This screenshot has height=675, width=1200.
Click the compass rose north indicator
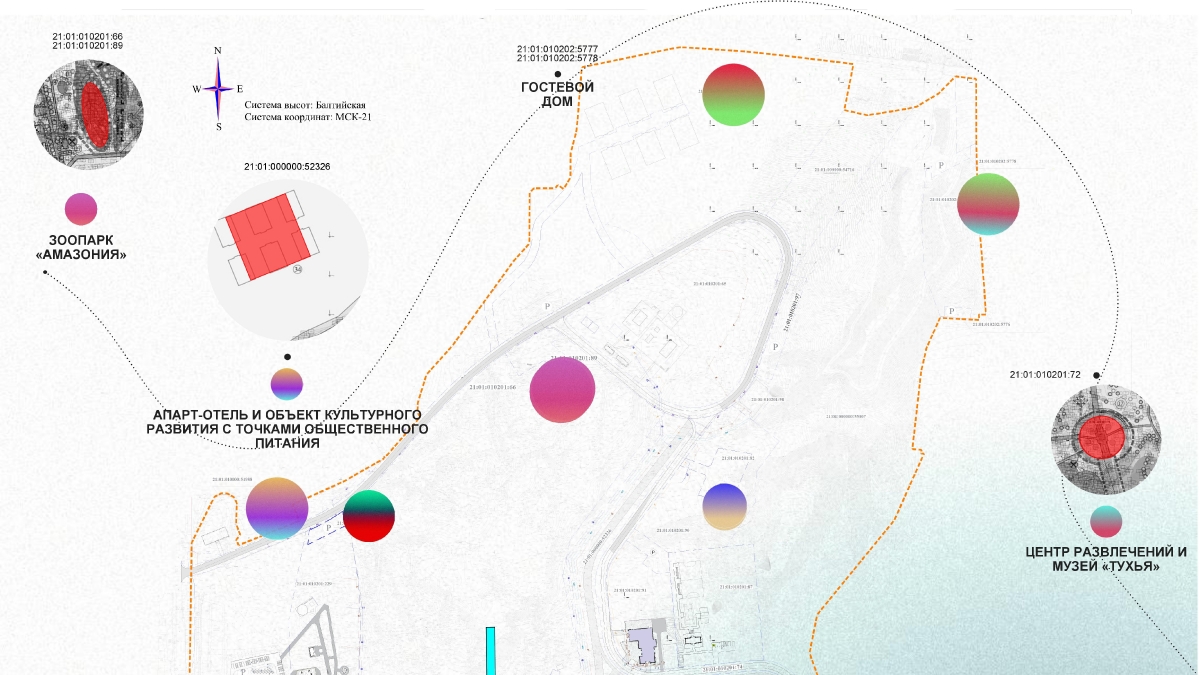click(x=218, y=52)
